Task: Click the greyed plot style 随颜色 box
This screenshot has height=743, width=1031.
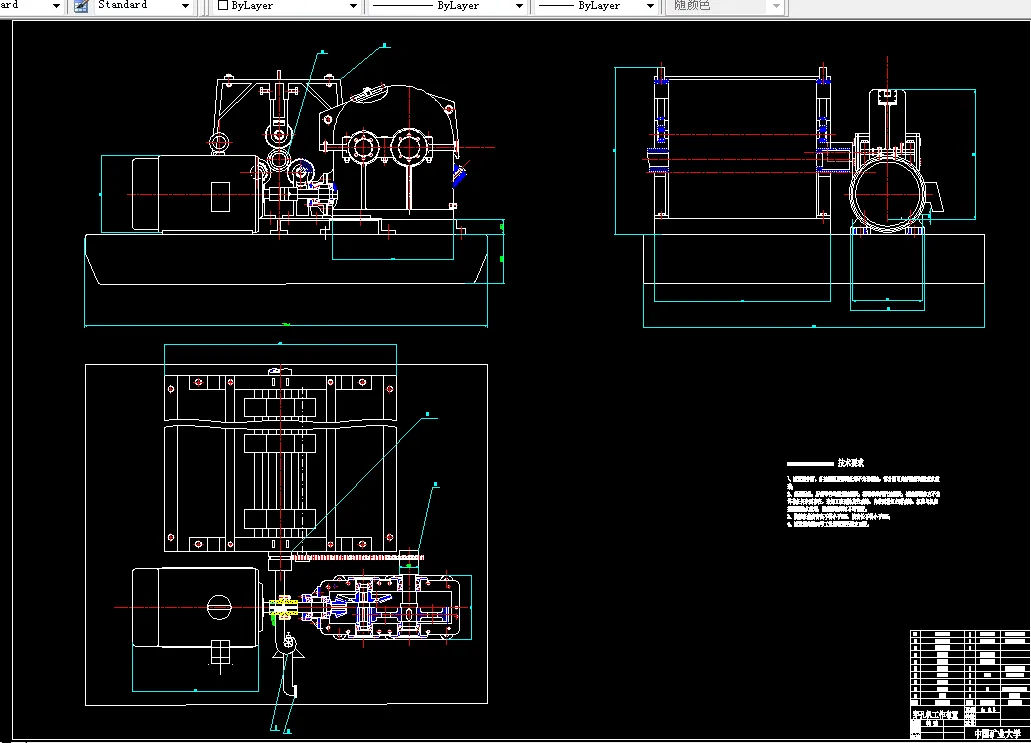Action: (715, 6)
